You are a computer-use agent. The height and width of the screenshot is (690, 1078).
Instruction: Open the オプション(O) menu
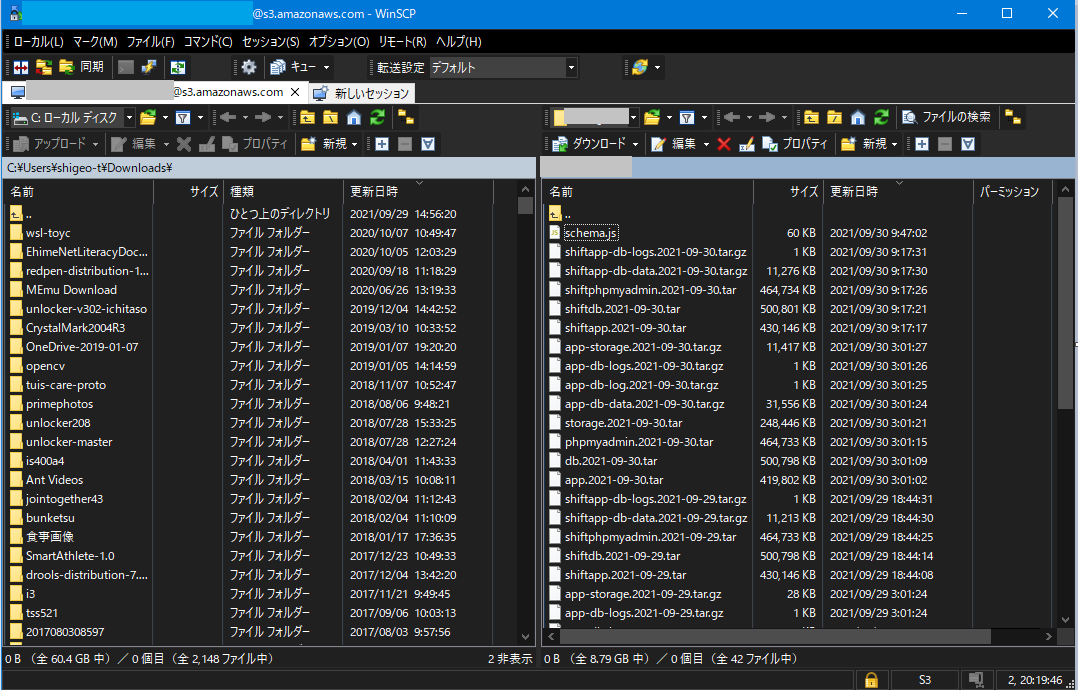pos(339,41)
